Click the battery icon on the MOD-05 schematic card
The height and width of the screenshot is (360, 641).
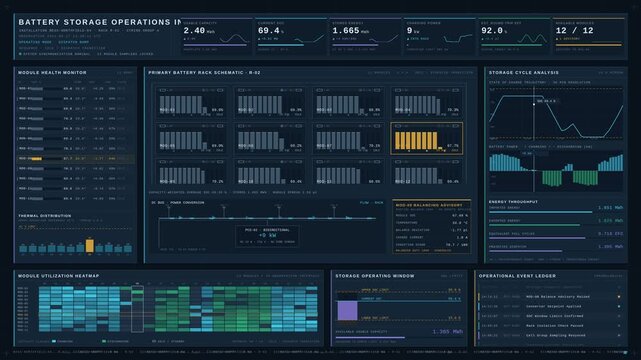coord(163,126)
